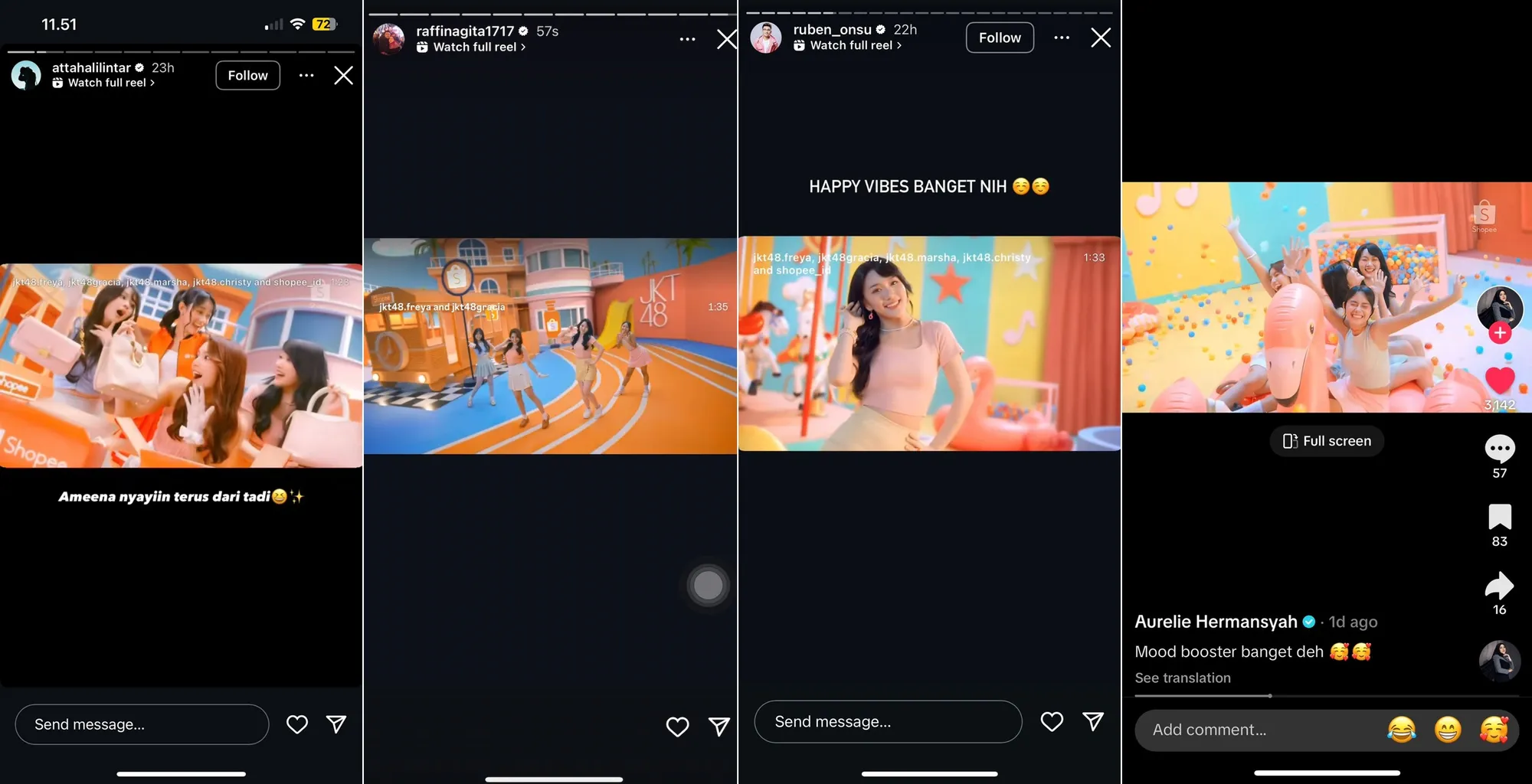Open shared reel preview in attahalilintar's story
Viewport: 1532px width, 784px height.
click(x=181, y=366)
